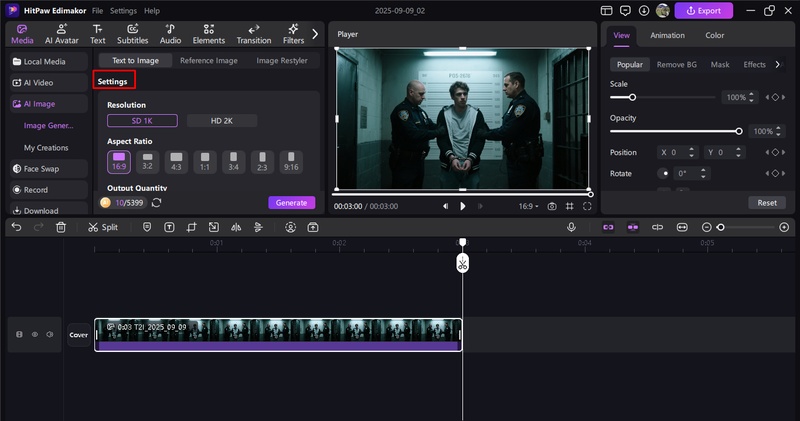Choose 1:1 aspect ratio
This screenshot has height=421, width=800.
click(205, 162)
